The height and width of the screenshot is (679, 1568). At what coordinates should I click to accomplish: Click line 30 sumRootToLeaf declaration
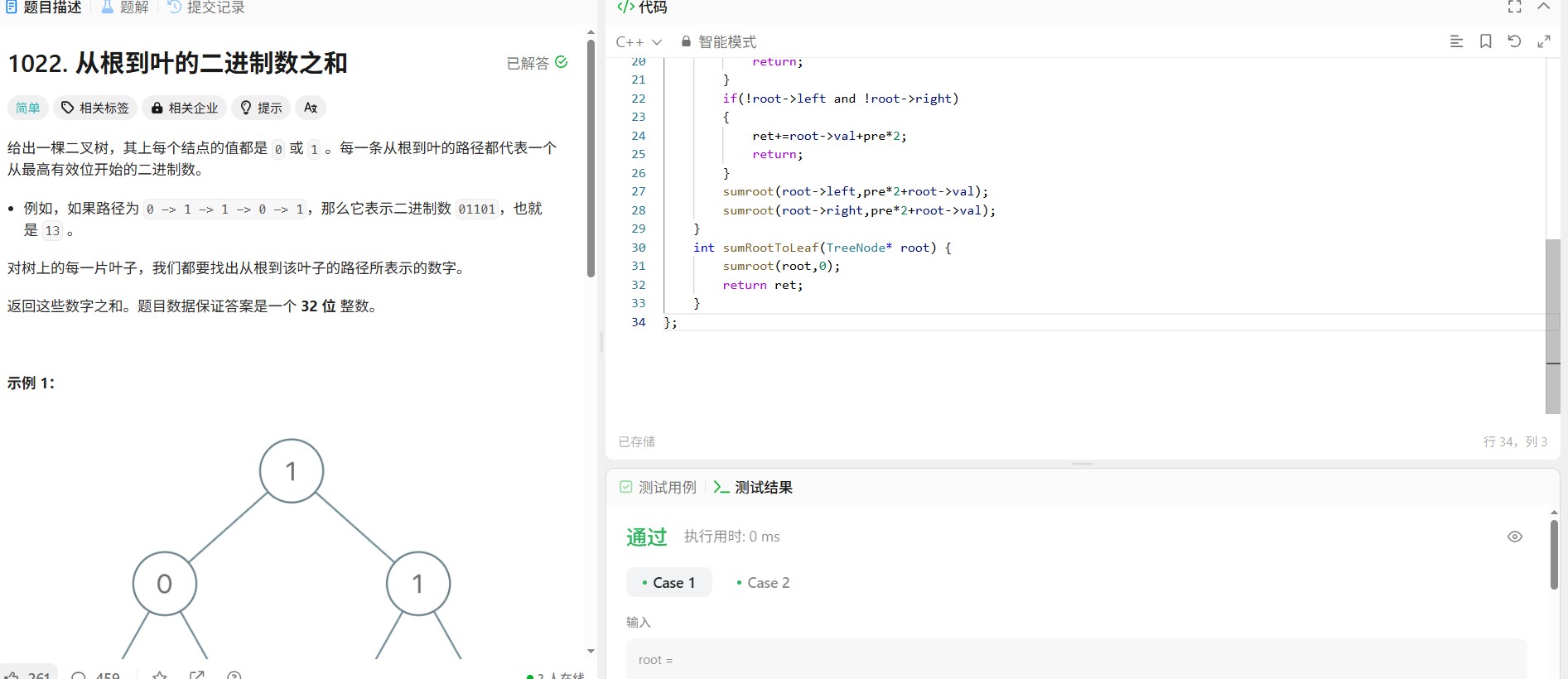823,248
